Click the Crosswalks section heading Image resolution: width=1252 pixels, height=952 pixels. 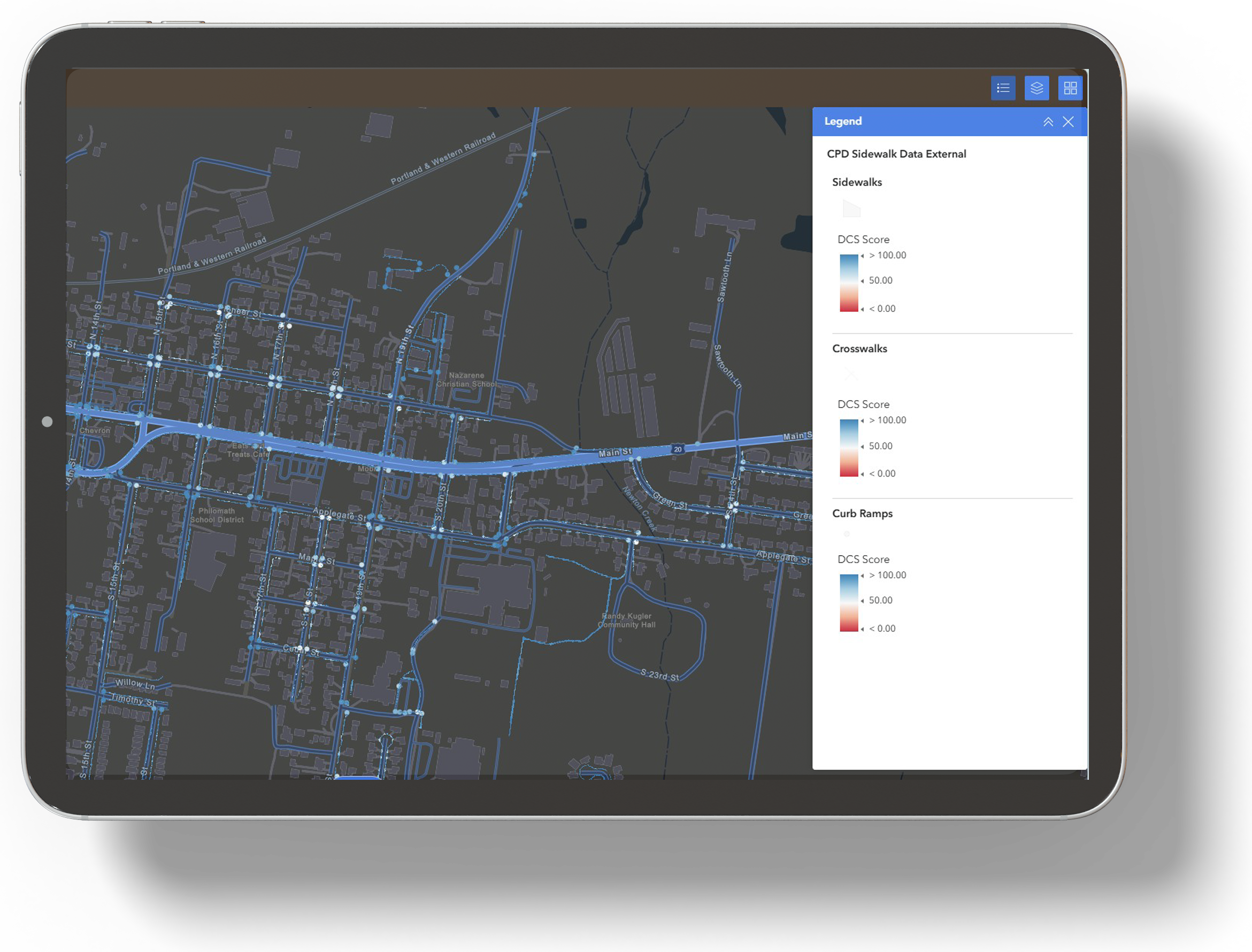point(859,349)
